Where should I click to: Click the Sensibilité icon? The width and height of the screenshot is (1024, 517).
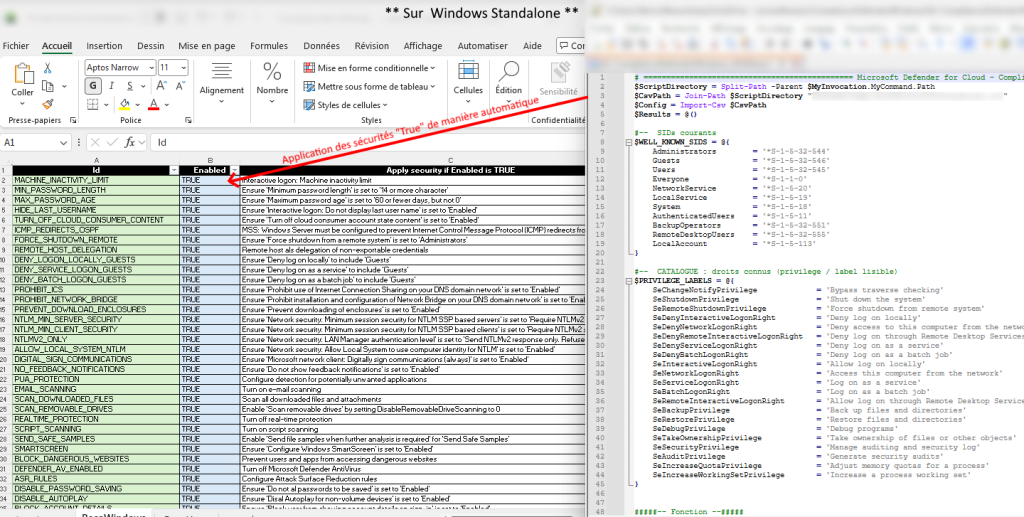[x=559, y=73]
